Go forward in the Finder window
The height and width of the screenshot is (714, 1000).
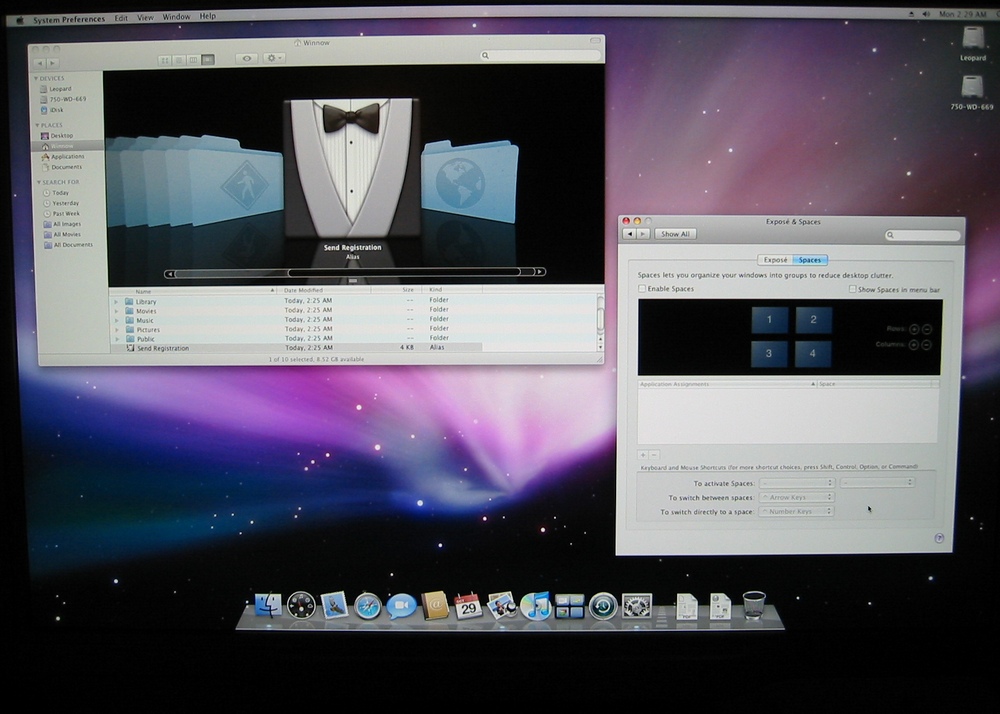pos(53,63)
